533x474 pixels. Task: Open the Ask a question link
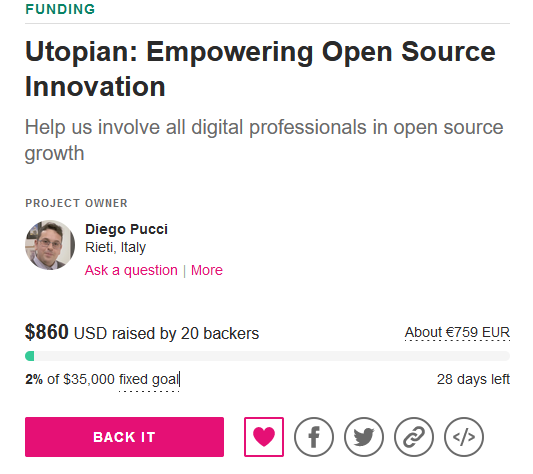[x=131, y=270]
